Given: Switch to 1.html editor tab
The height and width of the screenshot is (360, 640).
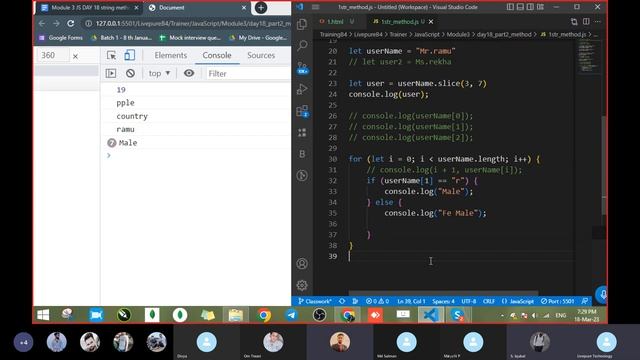Looking at the screenshot, I should click(337, 21).
